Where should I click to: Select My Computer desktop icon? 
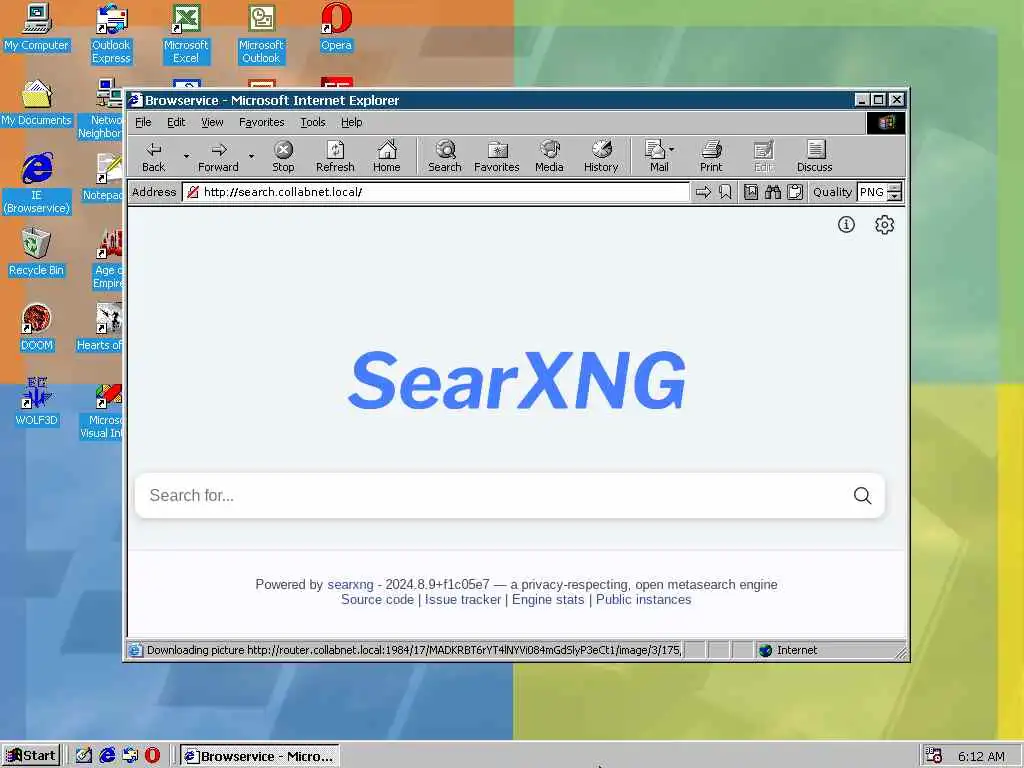pyautogui.click(x=37, y=27)
